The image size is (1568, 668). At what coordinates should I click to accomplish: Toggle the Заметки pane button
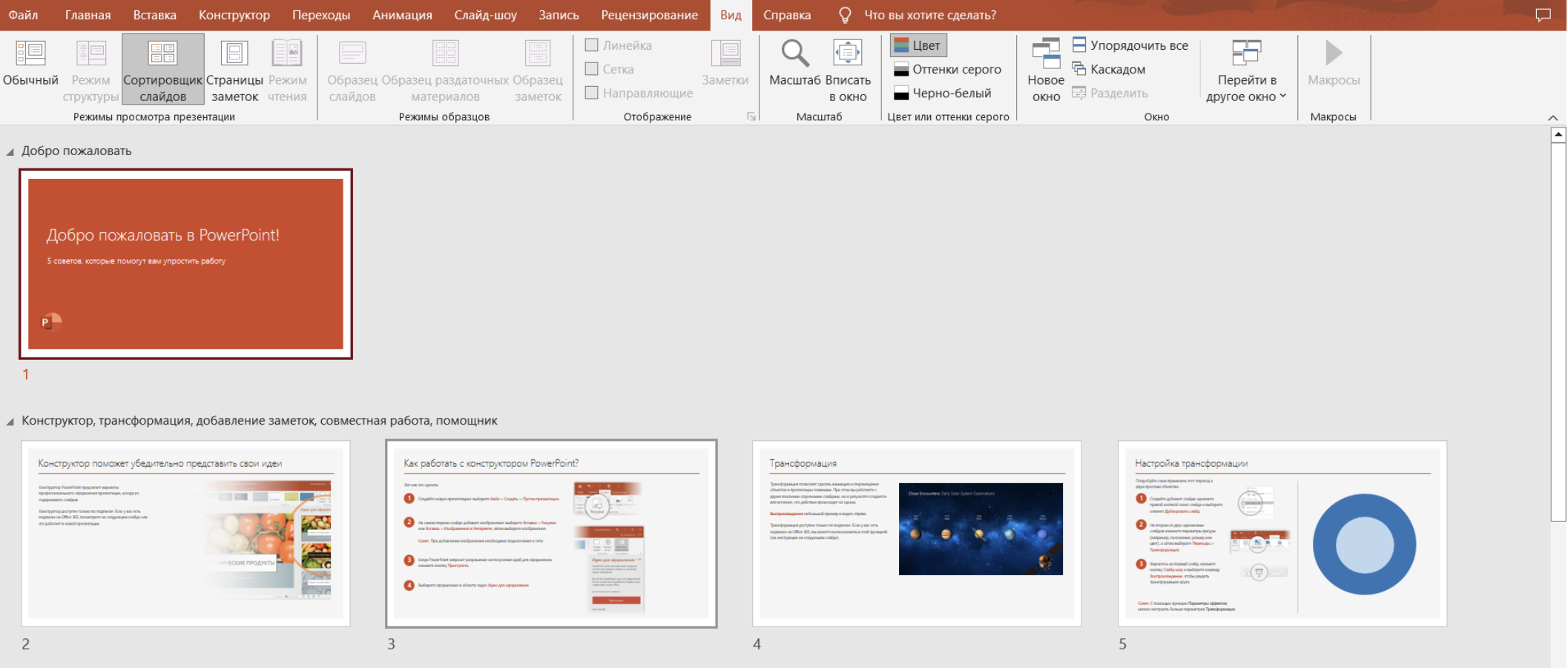(725, 63)
